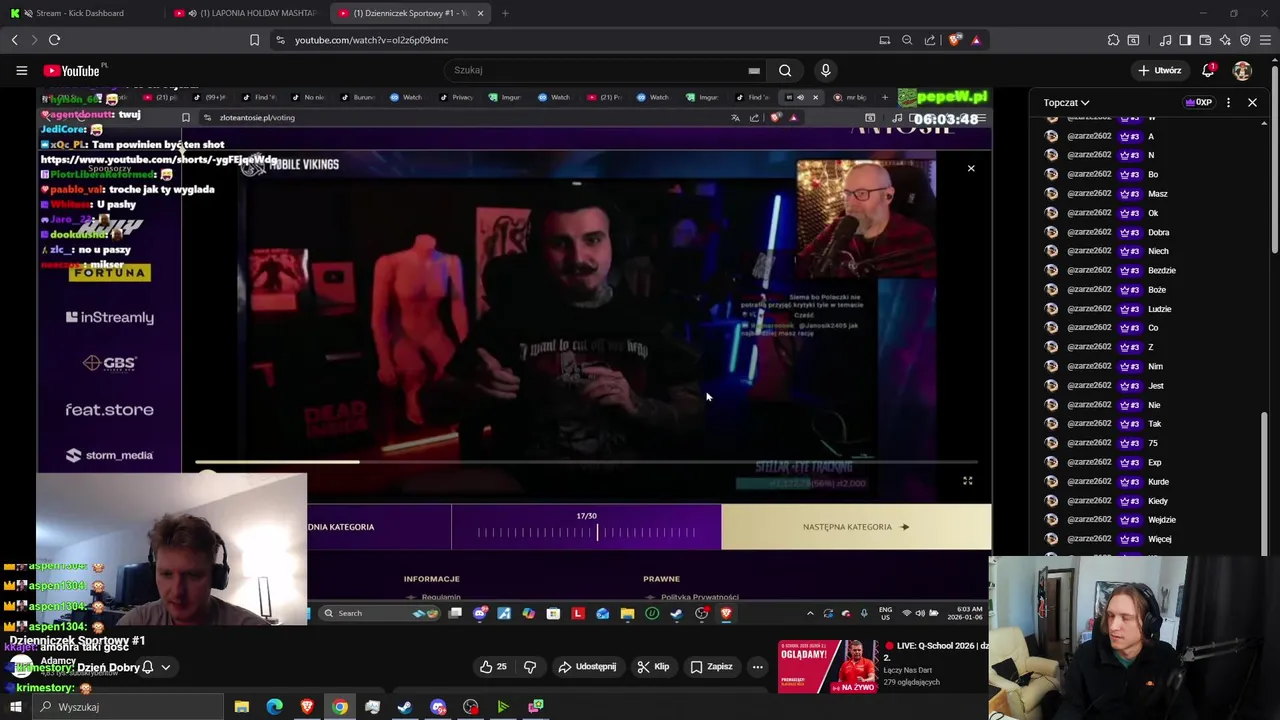Open a new browser tab
The height and width of the screenshot is (720, 1280).
coord(505,13)
